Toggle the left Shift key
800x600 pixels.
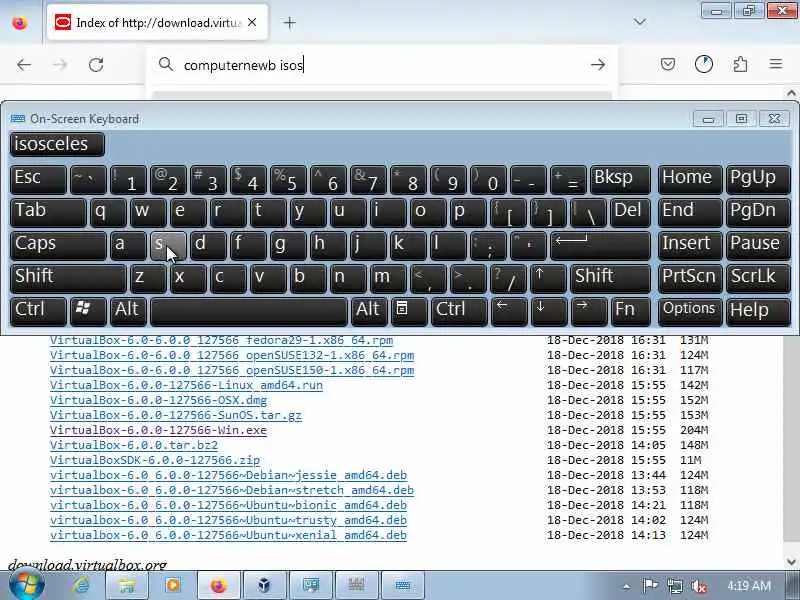(68, 278)
